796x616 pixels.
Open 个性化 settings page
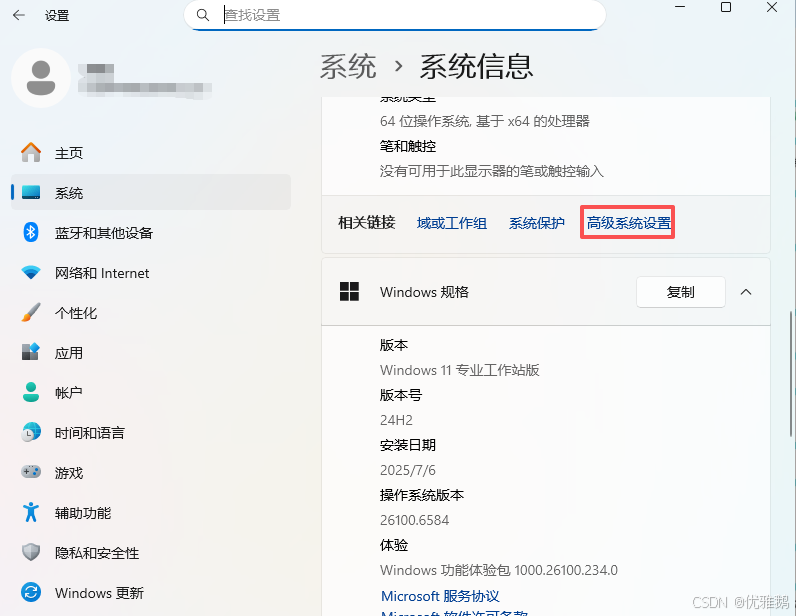click(151, 312)
